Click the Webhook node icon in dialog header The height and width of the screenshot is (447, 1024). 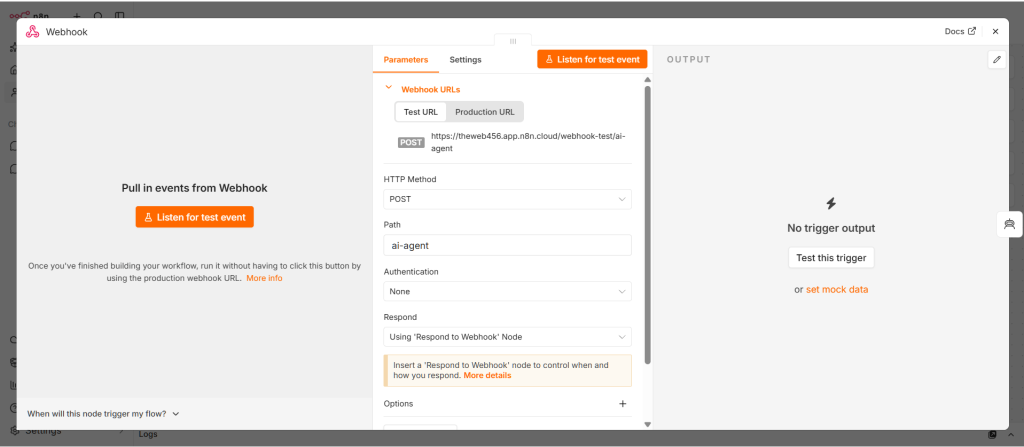pos(33,31)
